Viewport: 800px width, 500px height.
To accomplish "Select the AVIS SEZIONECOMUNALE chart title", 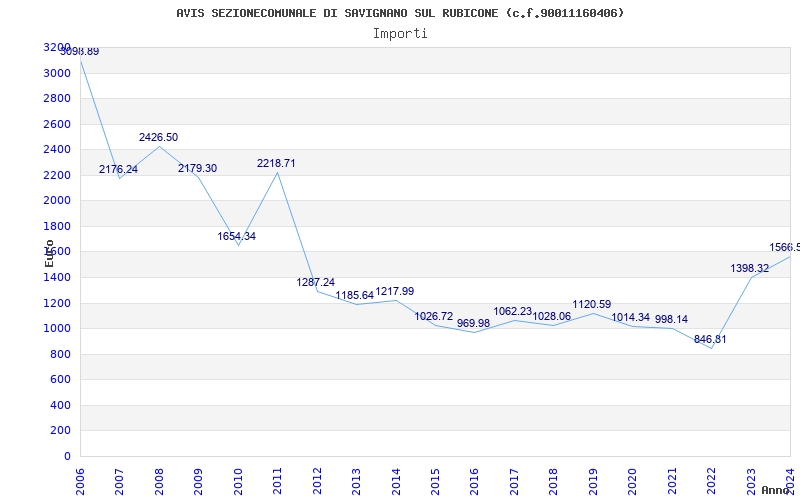I will click(x=400, y=13).
